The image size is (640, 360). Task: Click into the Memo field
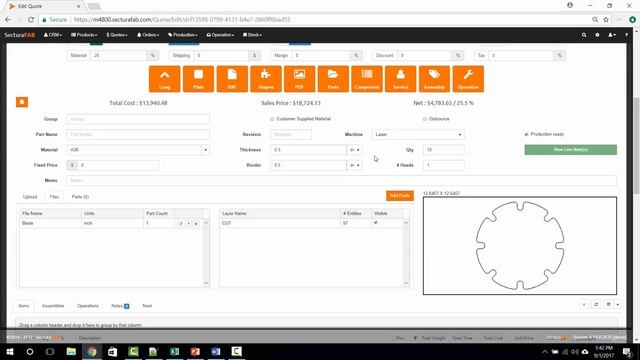tap(342, 180)
